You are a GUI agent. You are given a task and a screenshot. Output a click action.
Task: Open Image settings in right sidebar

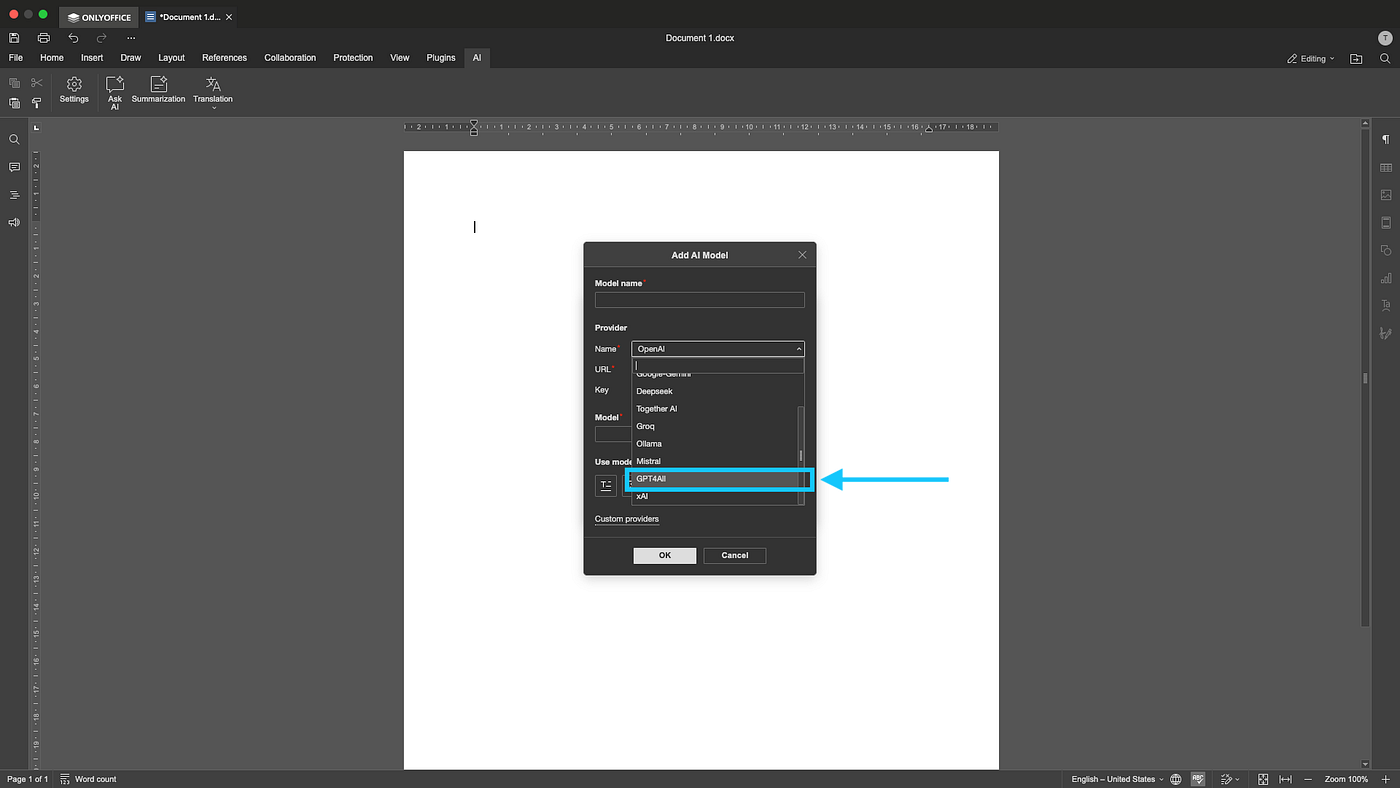pos(1386,195)
